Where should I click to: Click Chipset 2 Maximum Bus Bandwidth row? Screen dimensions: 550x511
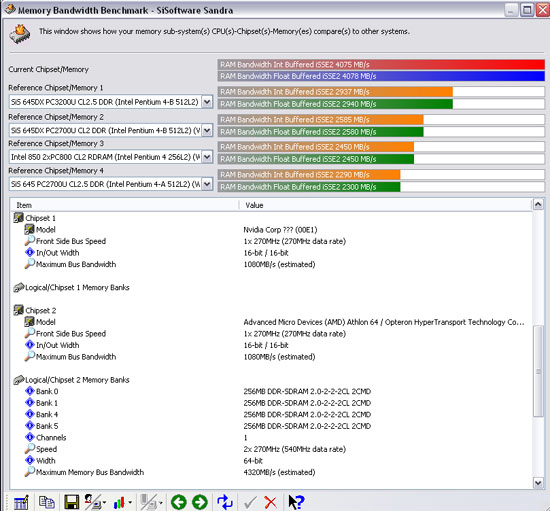[x=271, y=356]
